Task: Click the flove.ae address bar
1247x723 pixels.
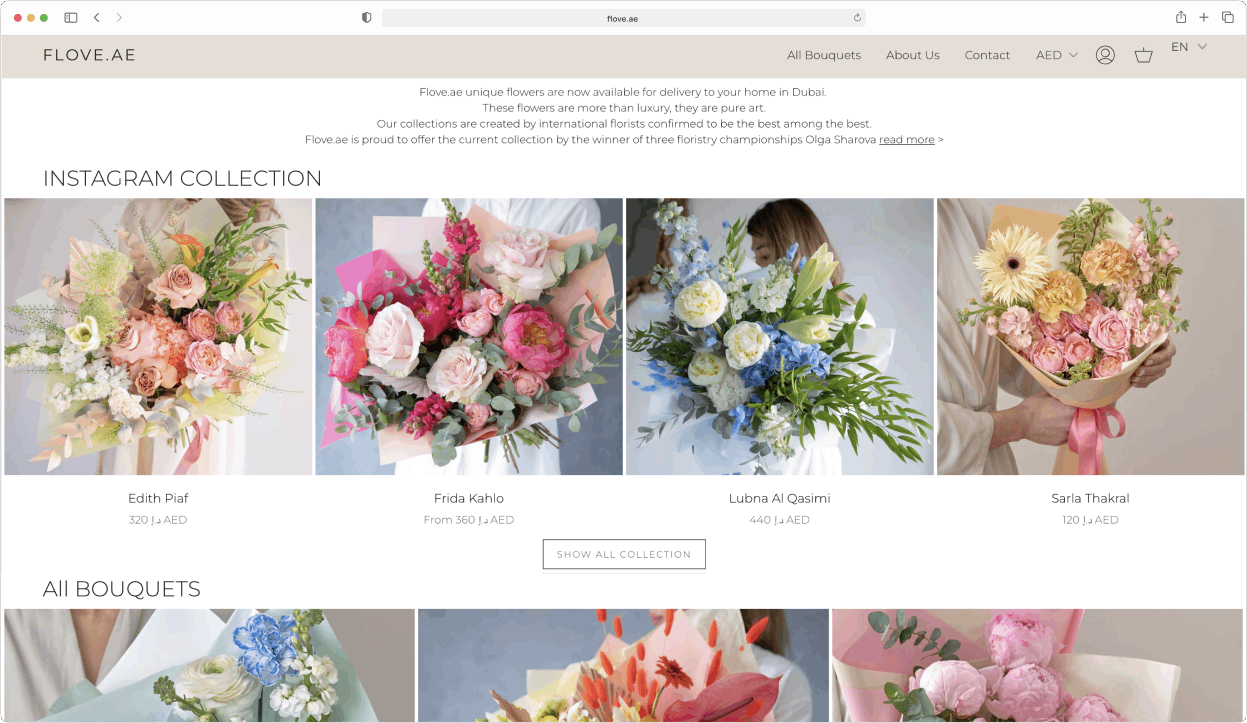Action: [x=623, y=18]
